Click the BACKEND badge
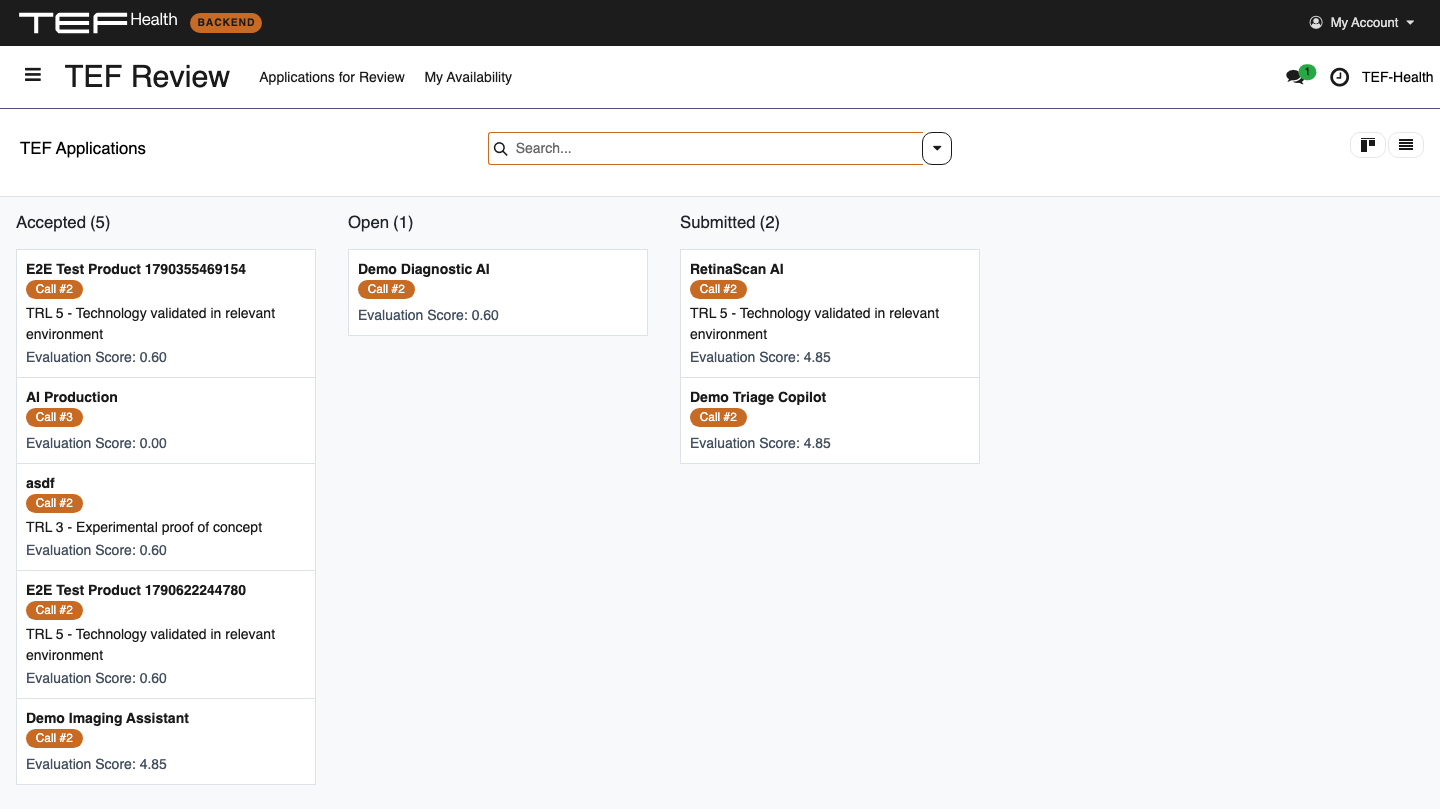The image size is (1440, 809). point(226,22)
